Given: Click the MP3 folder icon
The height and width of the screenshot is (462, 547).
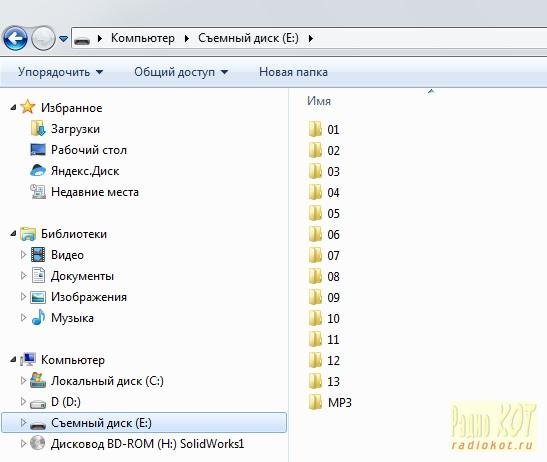Looking at the screenshot, I should pos(315,402).
